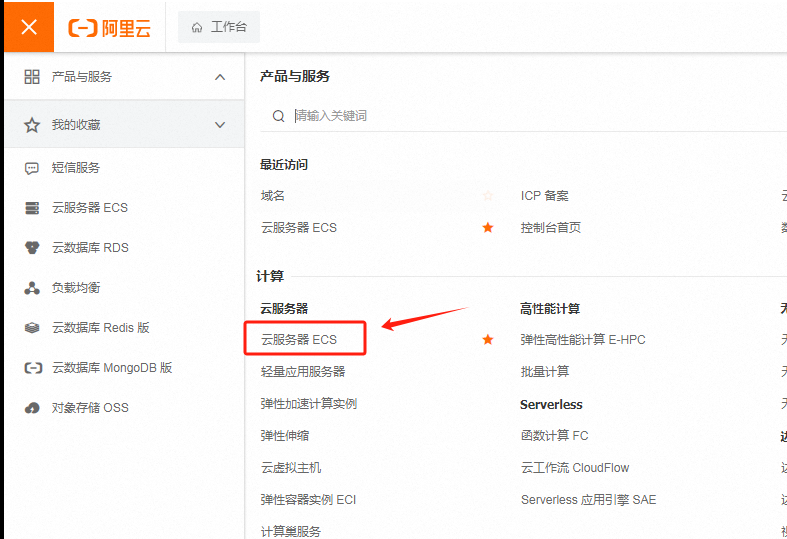Screen dimensions: 787x539
Task: Open 轻量应用服务器
Action: tap(303, 372)
